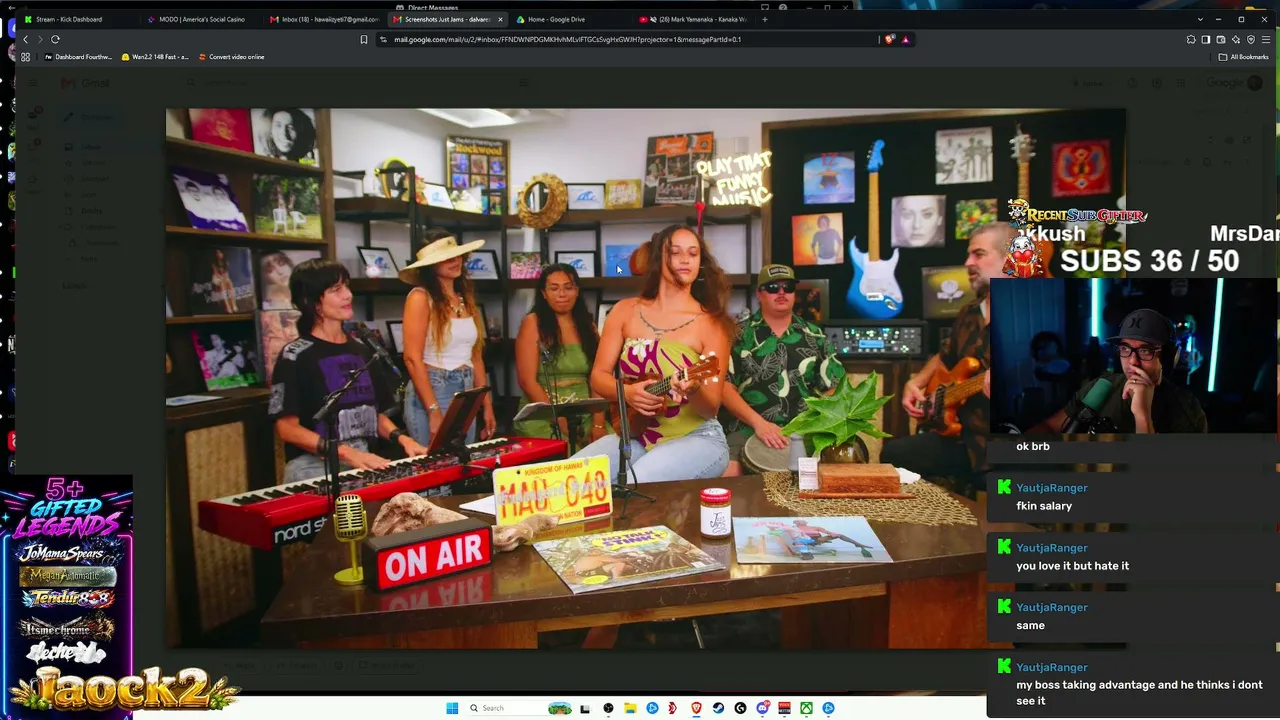This screenshot has height=720, width=1280.
Task: Click the SUBS 36 / 50 goal counter
Action: pyautogui.click(x=1150, y=261)
